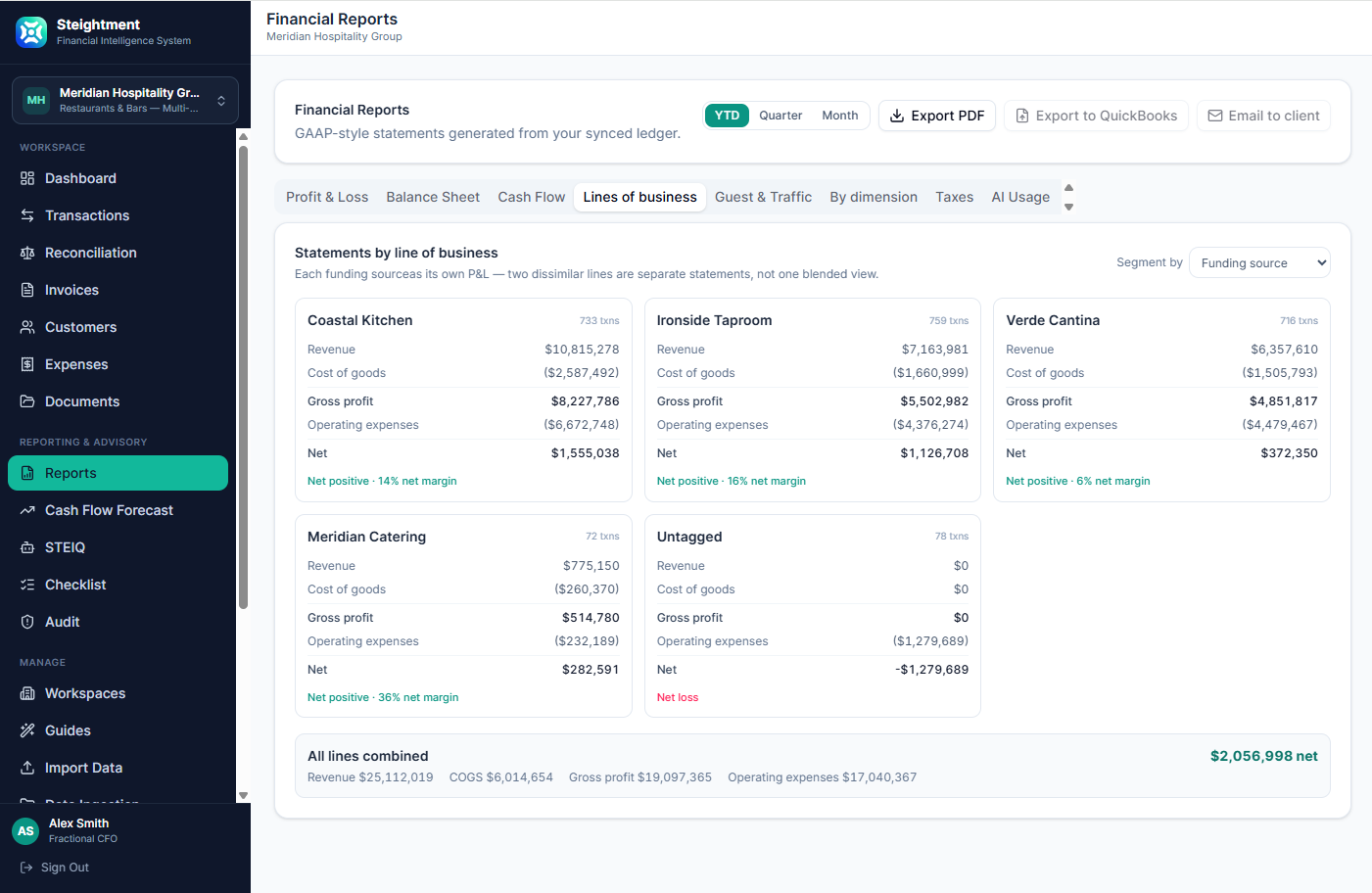Open Dashboard from the sidebar
The image size is (1372, 893).
[x=118, y=178]
